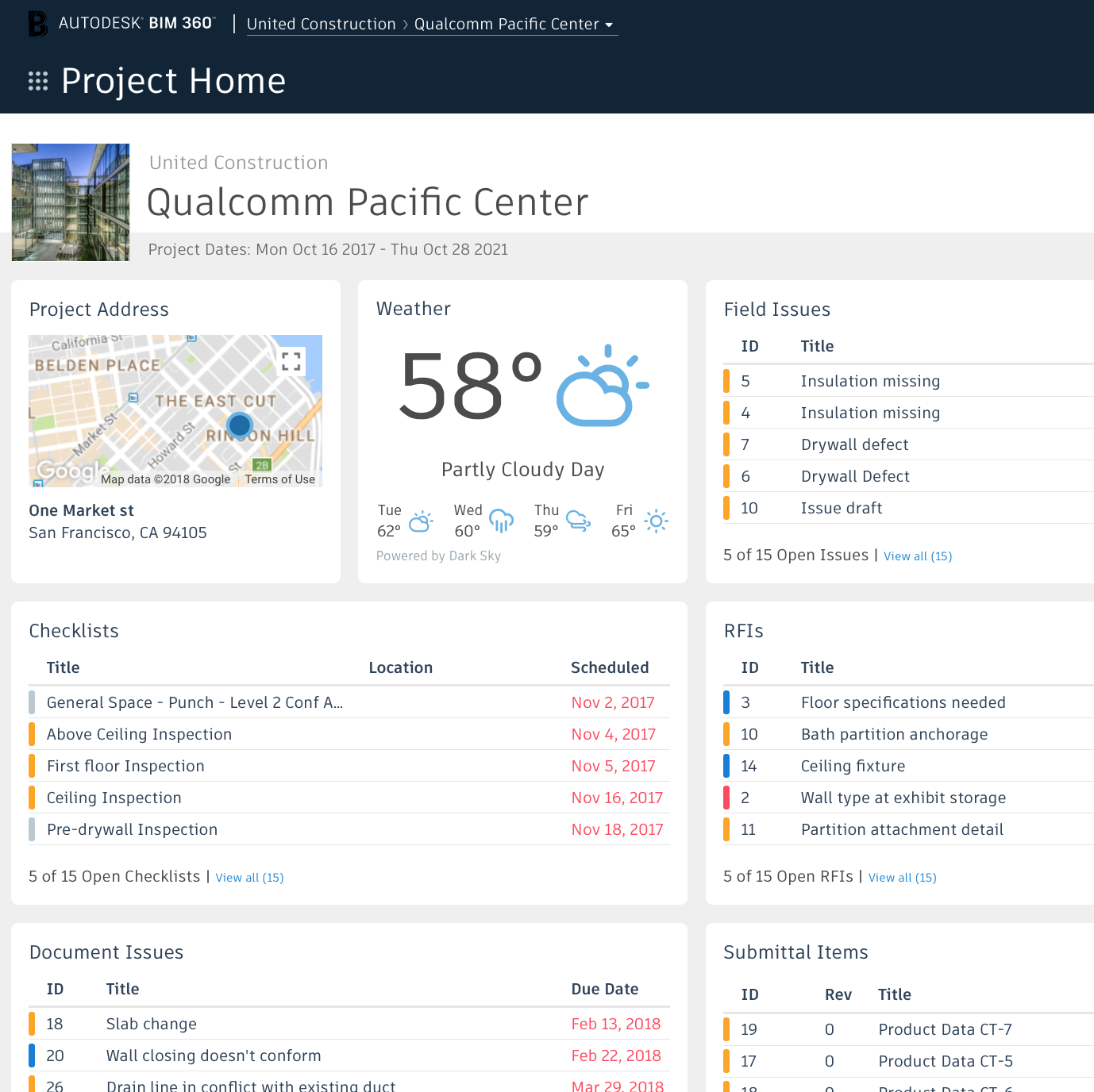Click Tuesday's partly cloudy forecast icon
The height and width of the screenshot is (1092, 1094).
point(421,521)
